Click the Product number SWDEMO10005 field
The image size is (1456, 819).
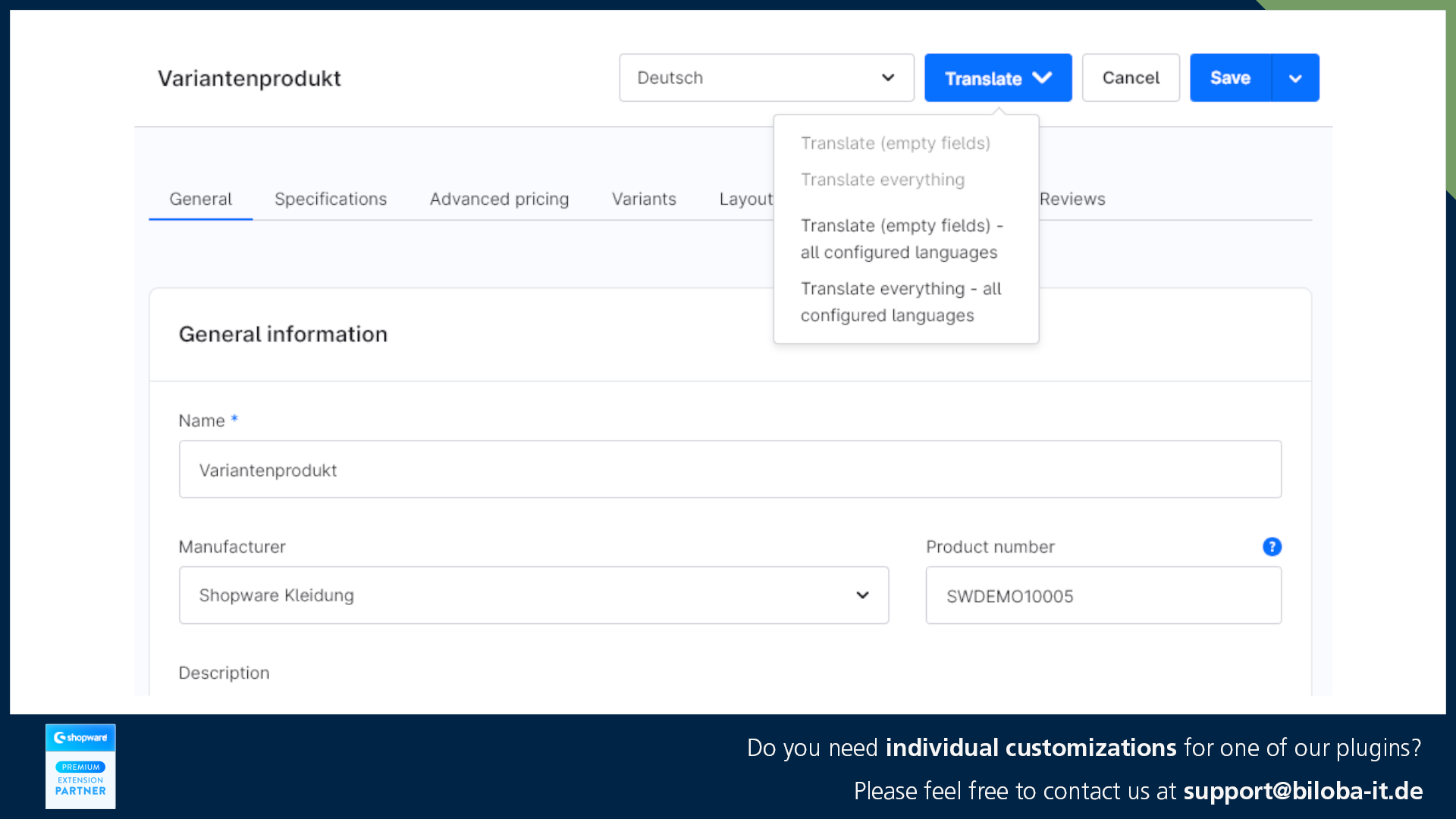pos(1103,596)
